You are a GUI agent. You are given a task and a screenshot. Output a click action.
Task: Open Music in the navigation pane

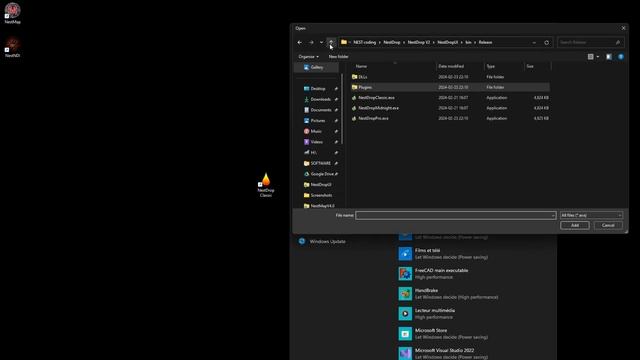(x=316, y=131)
